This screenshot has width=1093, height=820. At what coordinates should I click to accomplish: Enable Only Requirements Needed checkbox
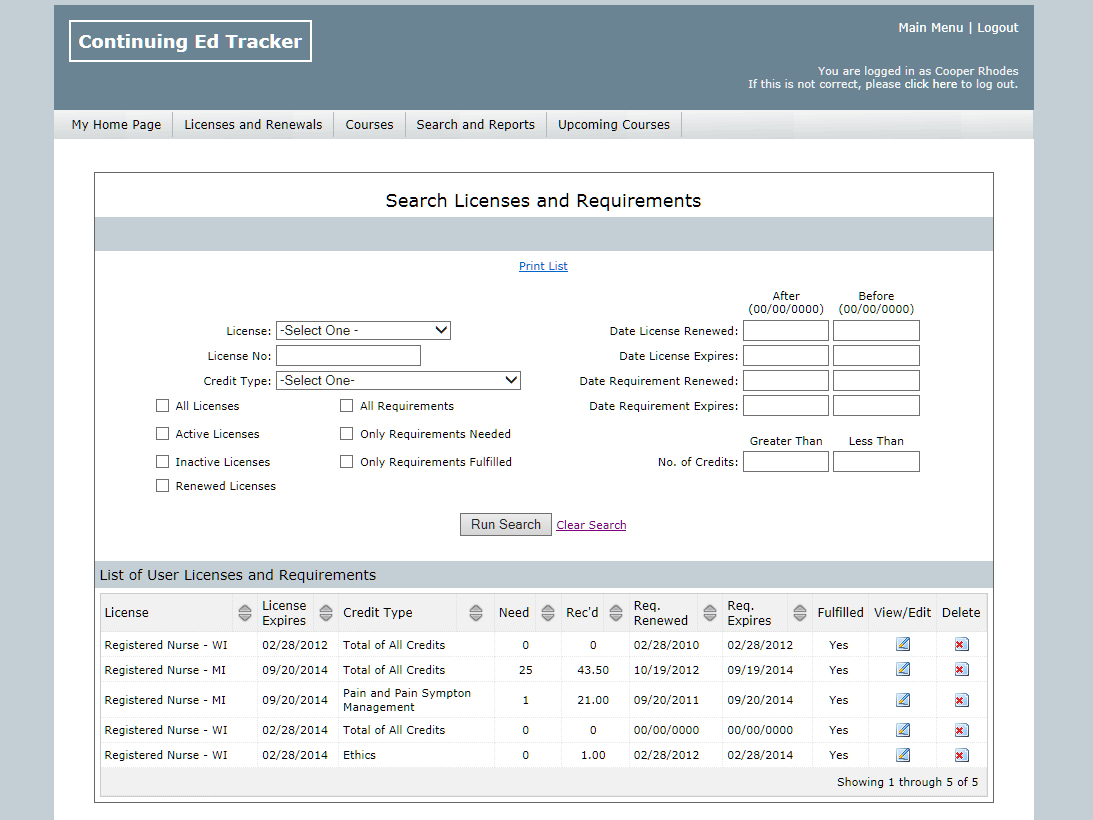point(346,434)
